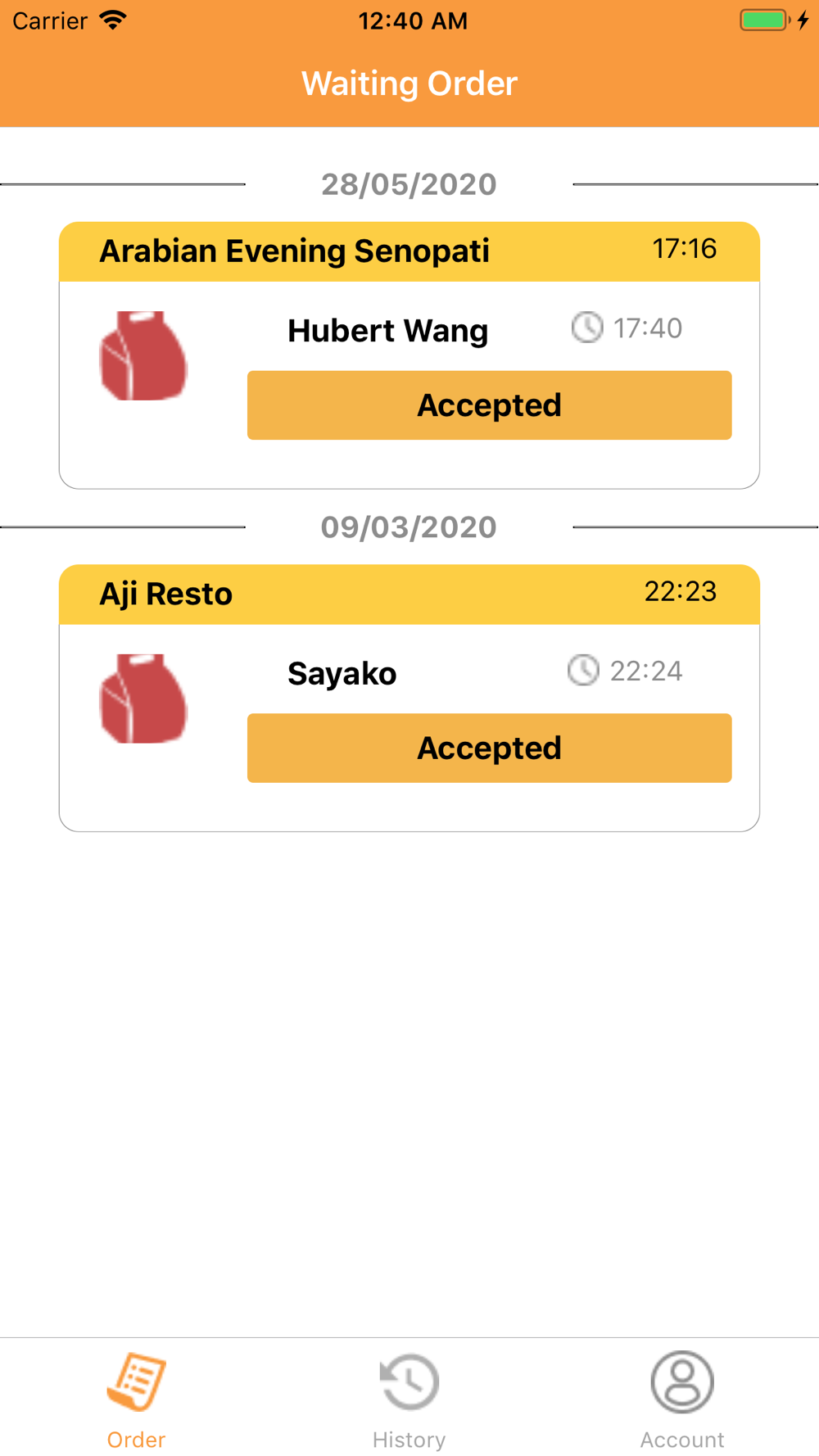Image resolution: width=819 pixels, height=1456 pixels.
Task: Select customer name Sayako
Action: [x=342, y=674]
